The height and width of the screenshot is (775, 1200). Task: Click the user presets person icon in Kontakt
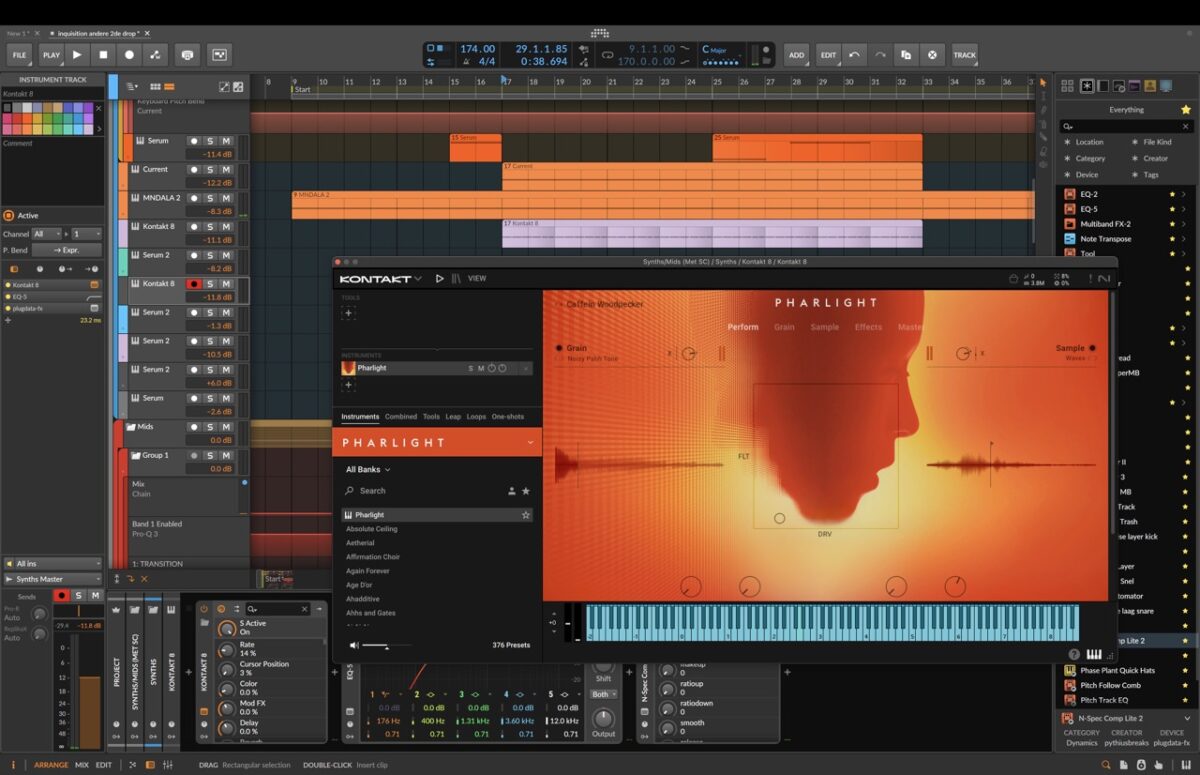[511, 491]
